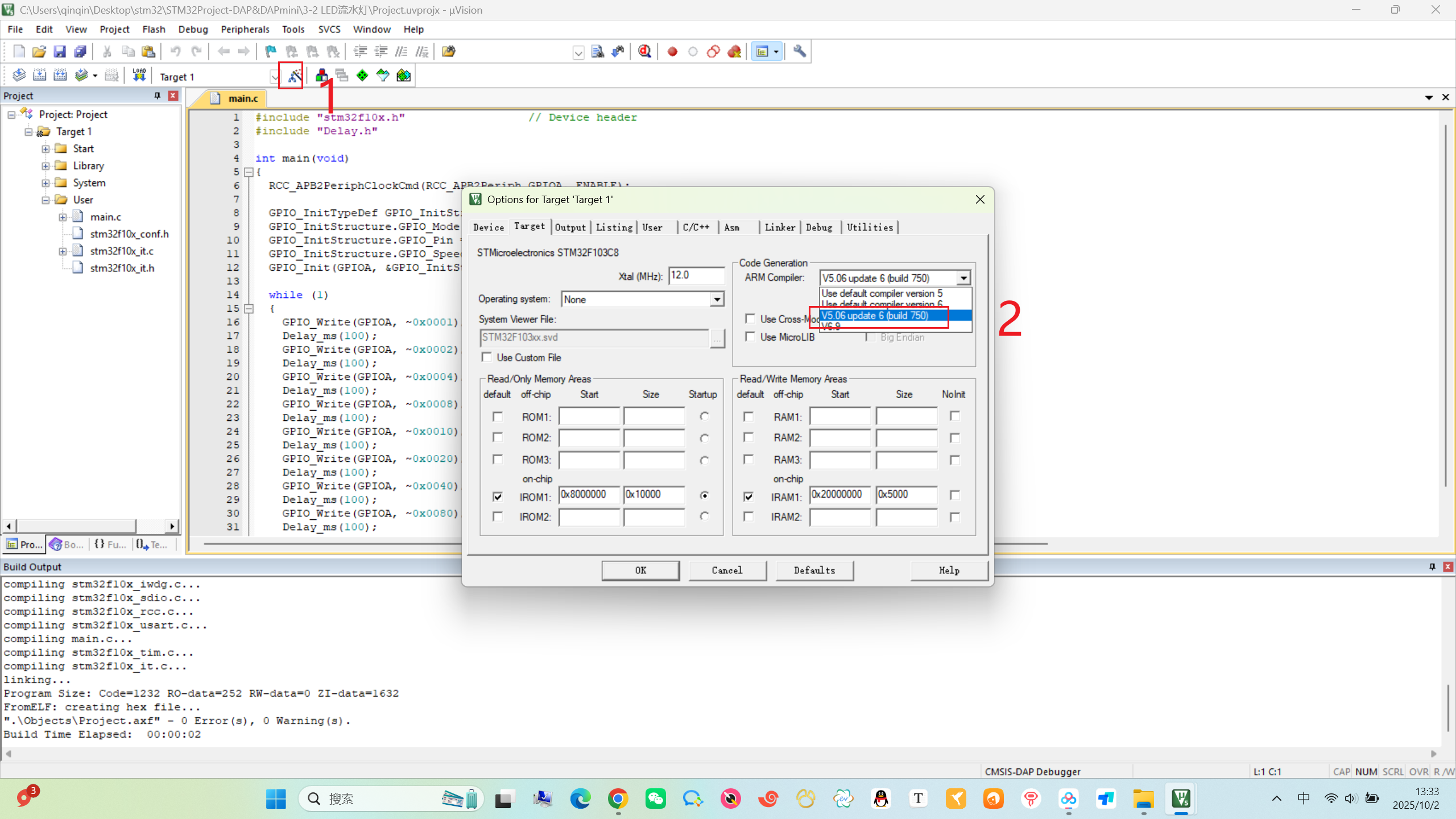The height and width of the screenshot is (819, 1456).
Task: Click the Options for Target wand icon
Action: pos(294,76)
